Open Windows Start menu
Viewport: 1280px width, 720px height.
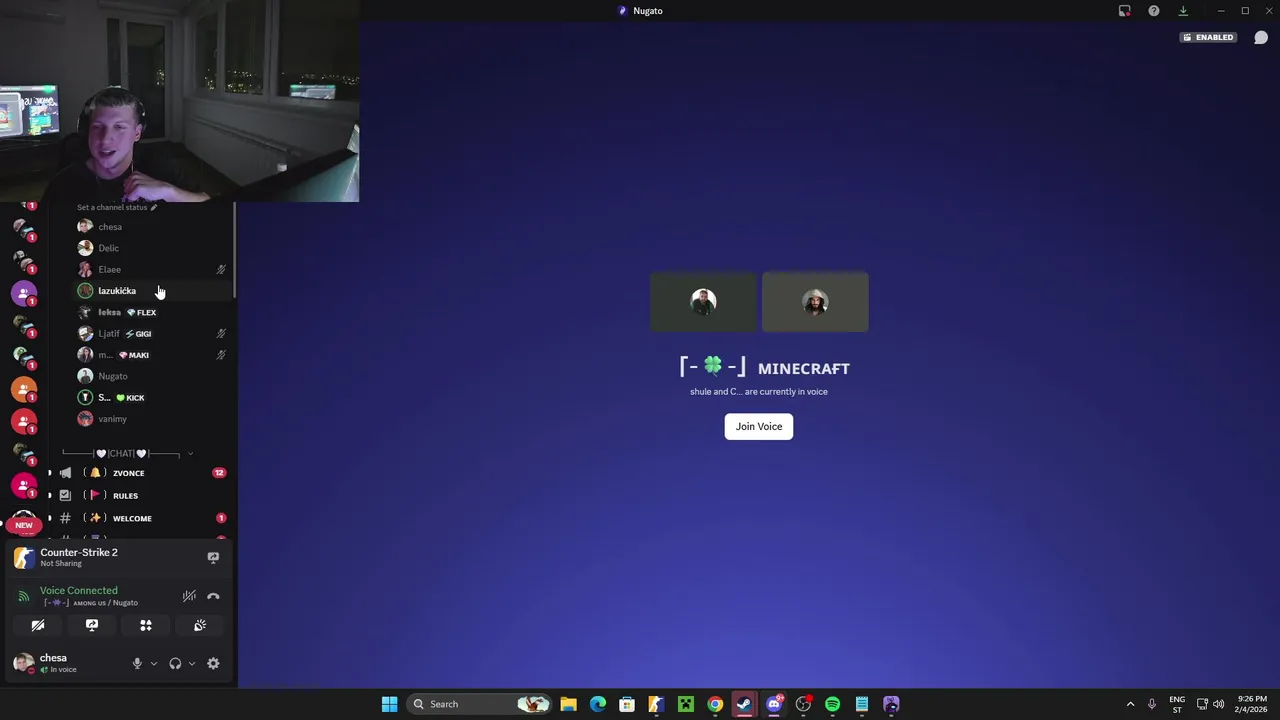point(390,704)
